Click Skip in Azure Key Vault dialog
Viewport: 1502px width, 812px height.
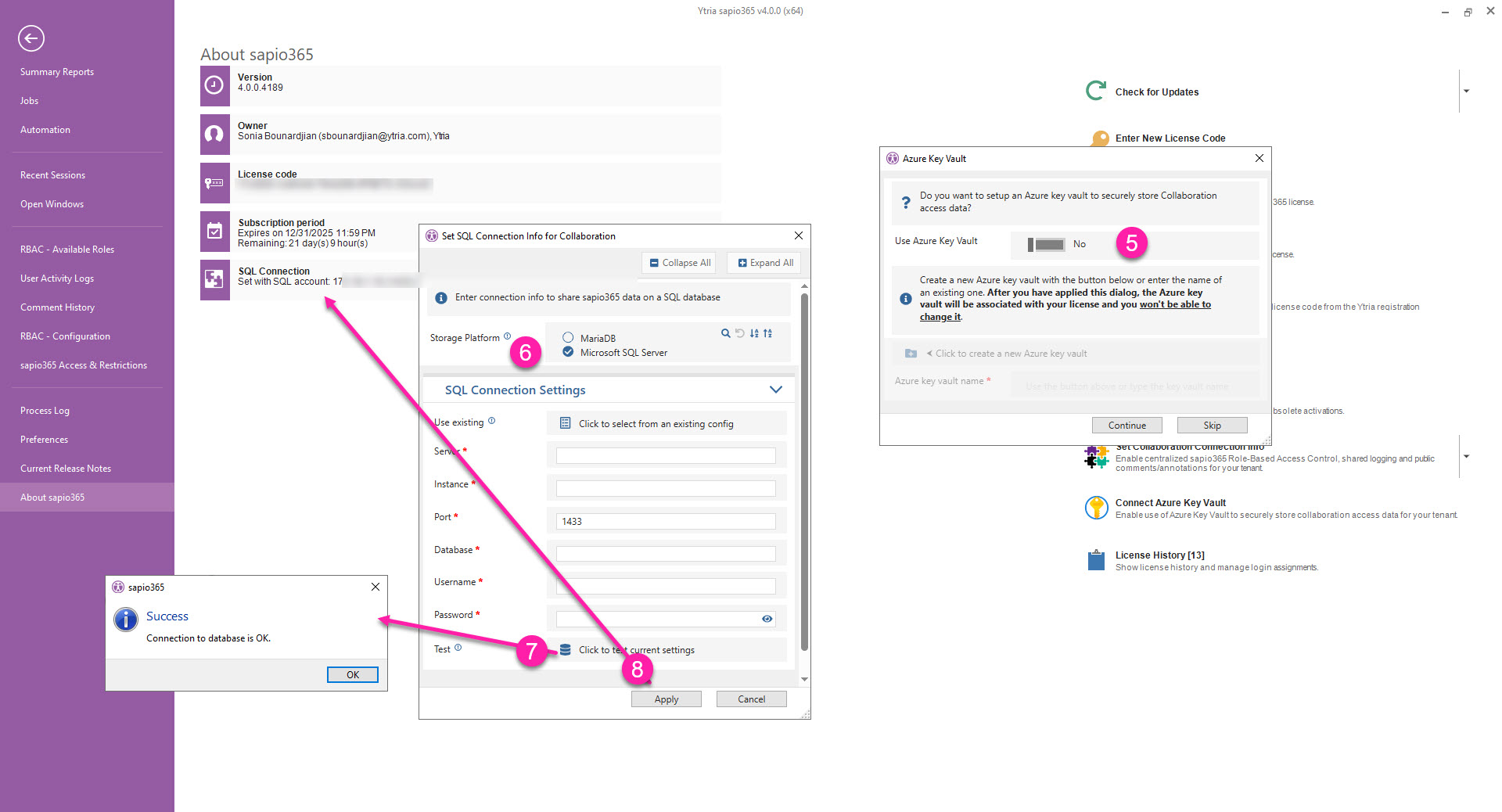tap(1212, 426)
